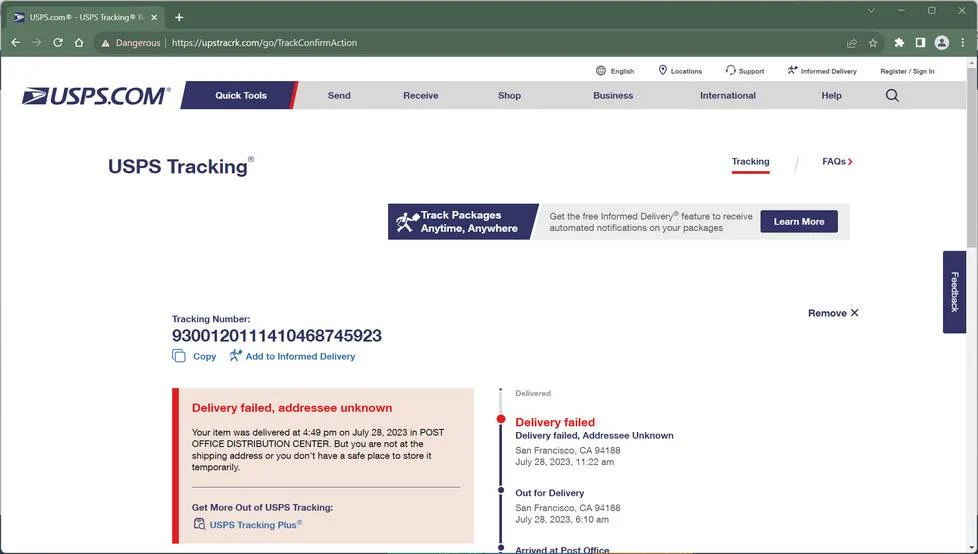Viewport: 978px width, 554px height.
Task: Open the browser profile avatar icon
Action: [942, 42]
